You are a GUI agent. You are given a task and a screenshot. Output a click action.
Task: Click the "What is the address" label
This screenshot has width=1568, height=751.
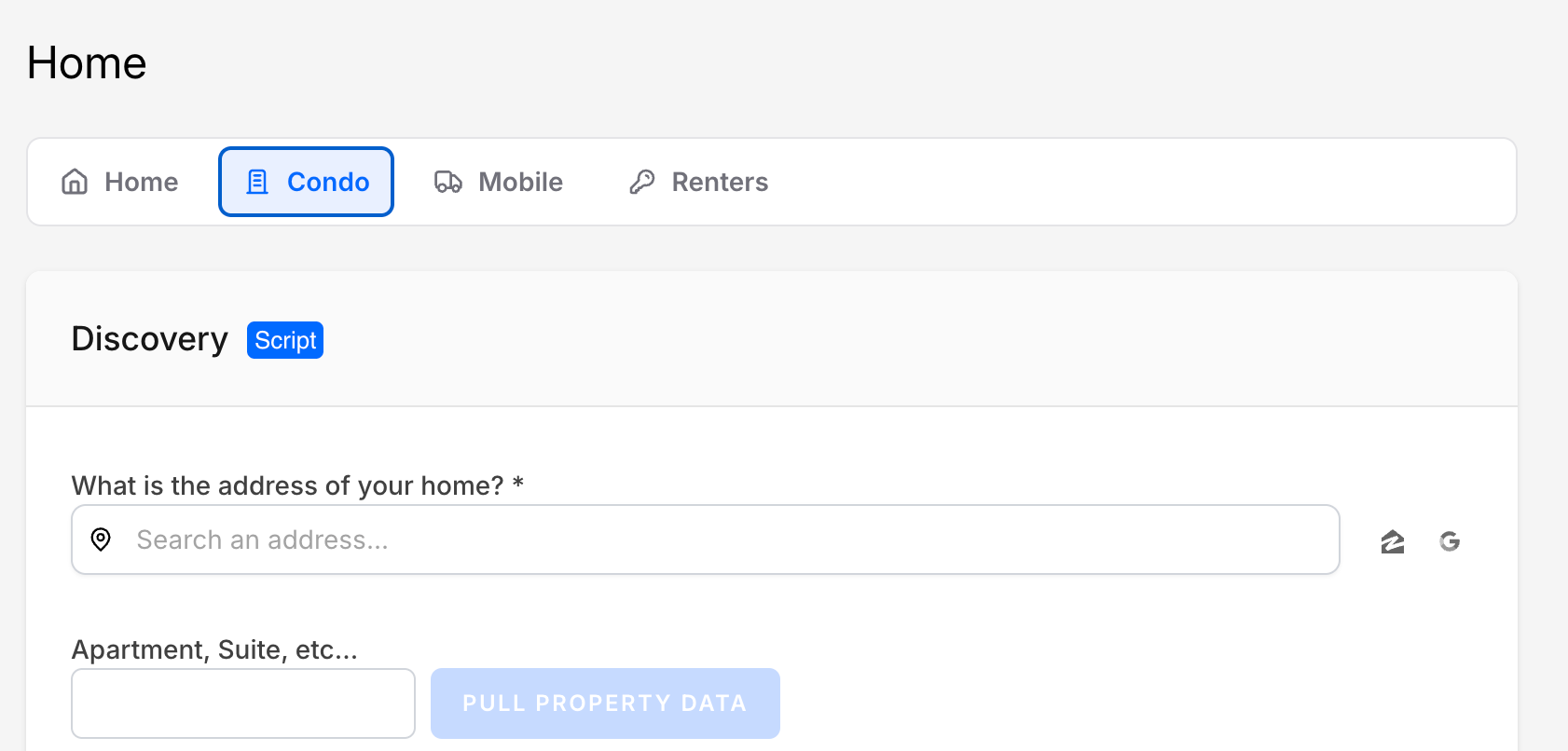tap(287, 485)
